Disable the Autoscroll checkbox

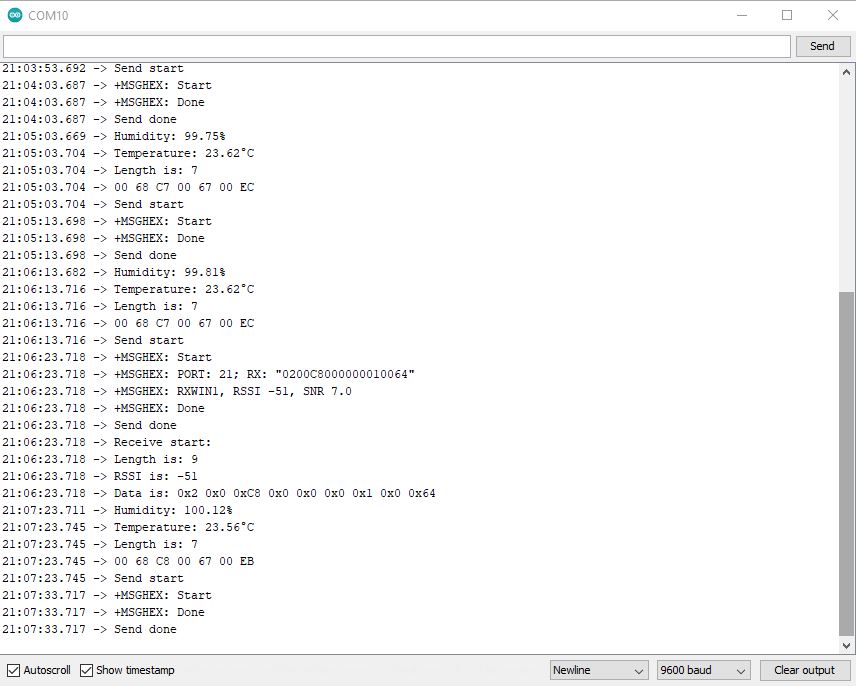point(13,670)
